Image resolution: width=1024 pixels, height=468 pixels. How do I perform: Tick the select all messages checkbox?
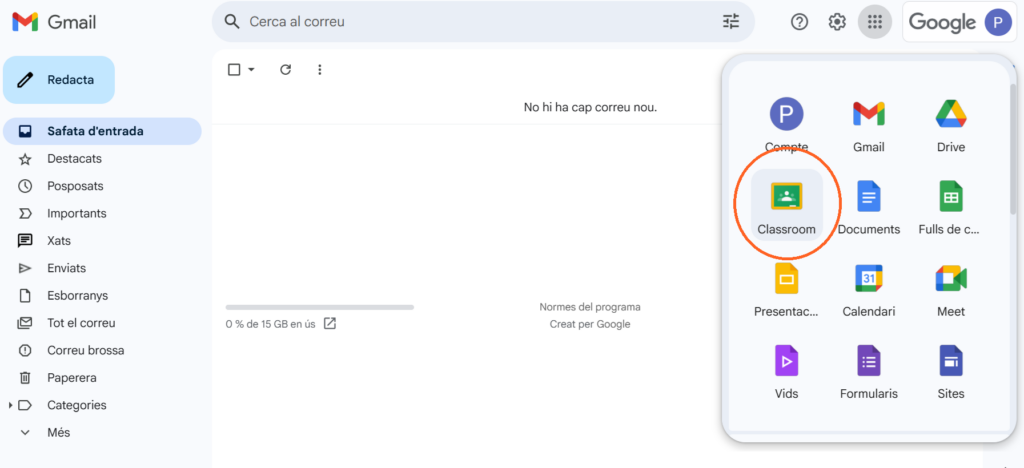click(x=234, y=70)
